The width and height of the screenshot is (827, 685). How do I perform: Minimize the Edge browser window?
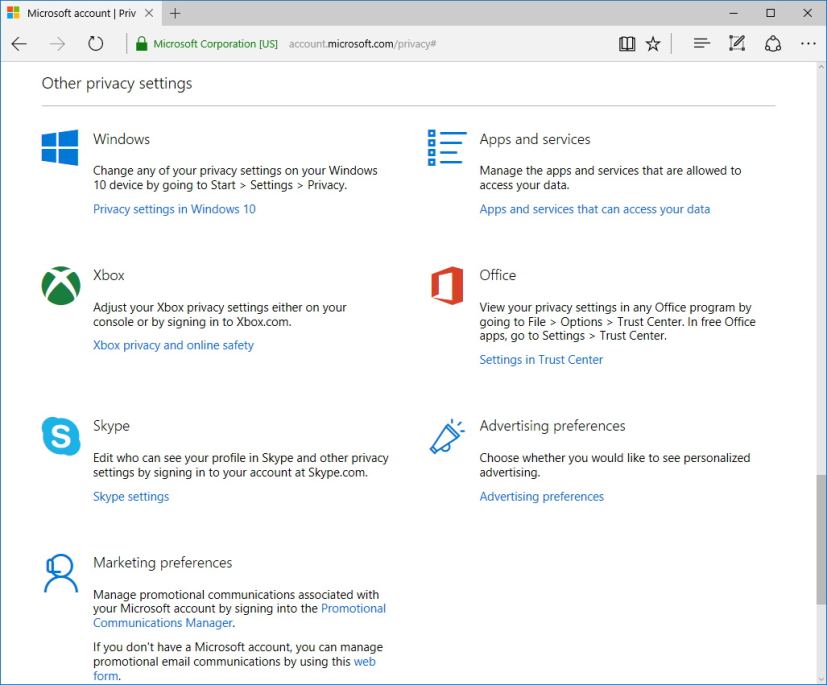click(734, 13)
